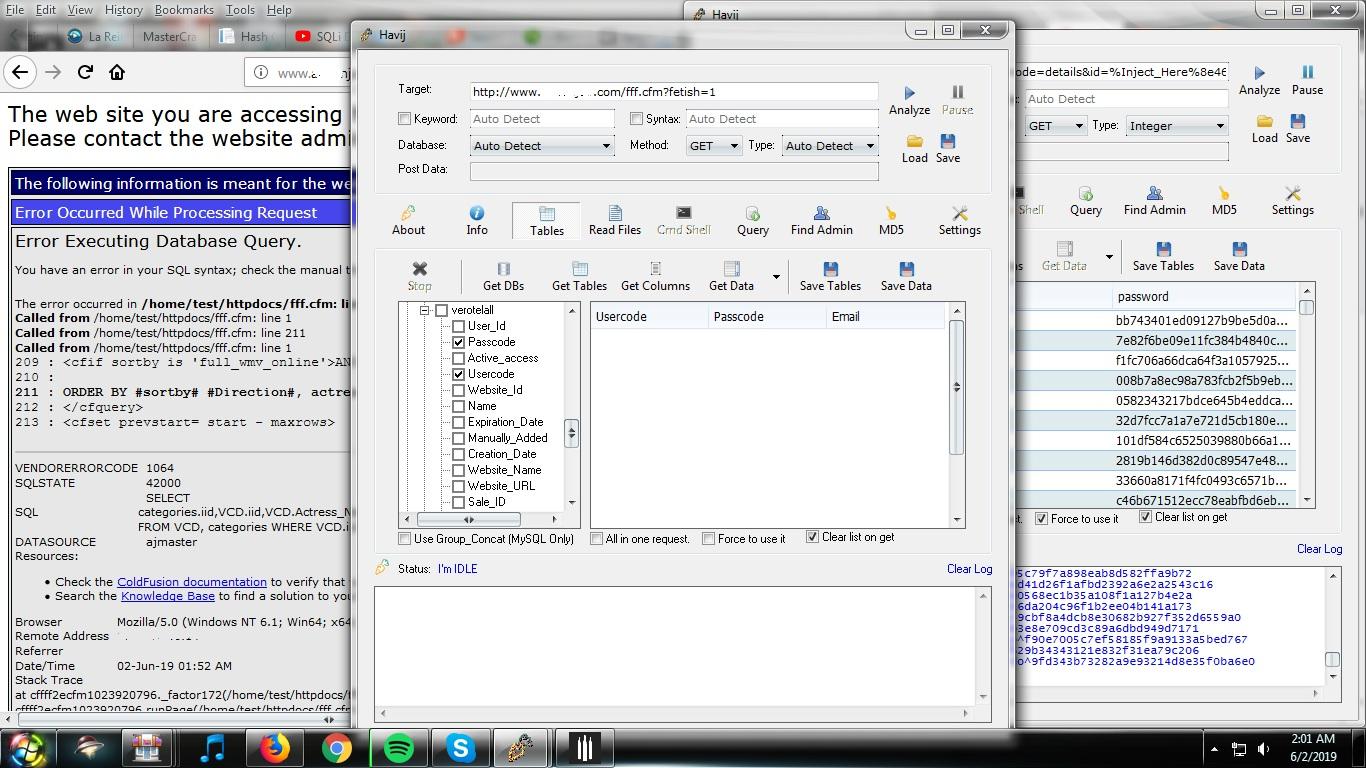
Task: Click the Target URL input field
Action: pos(674,92)
